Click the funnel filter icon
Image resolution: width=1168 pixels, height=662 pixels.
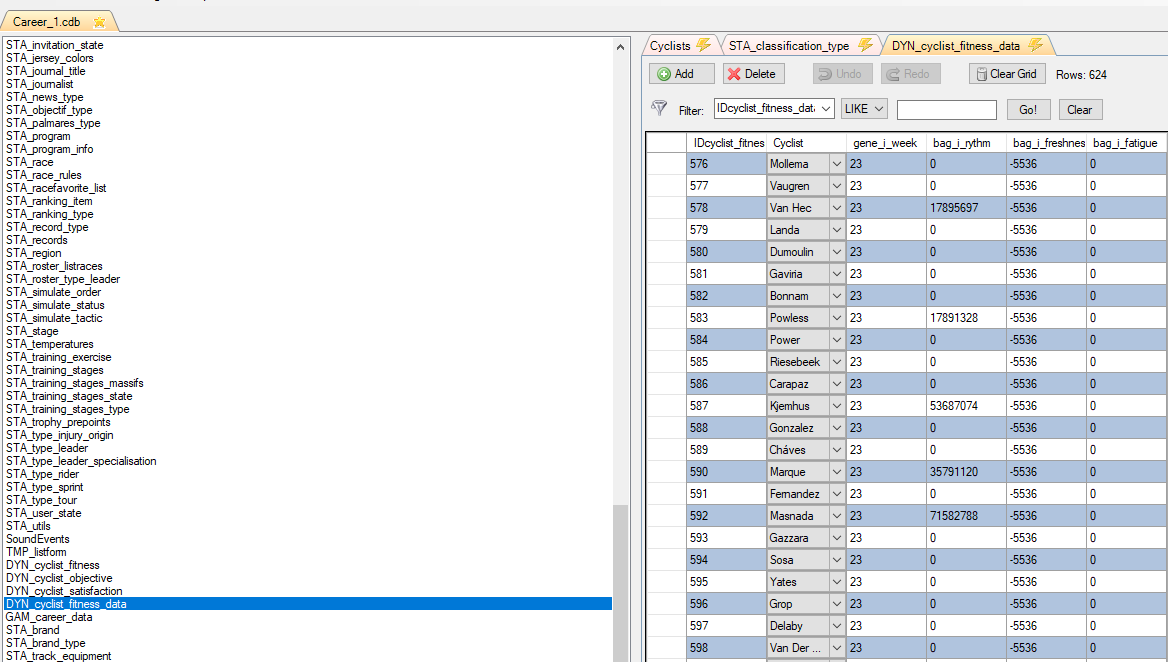[659, 108]
